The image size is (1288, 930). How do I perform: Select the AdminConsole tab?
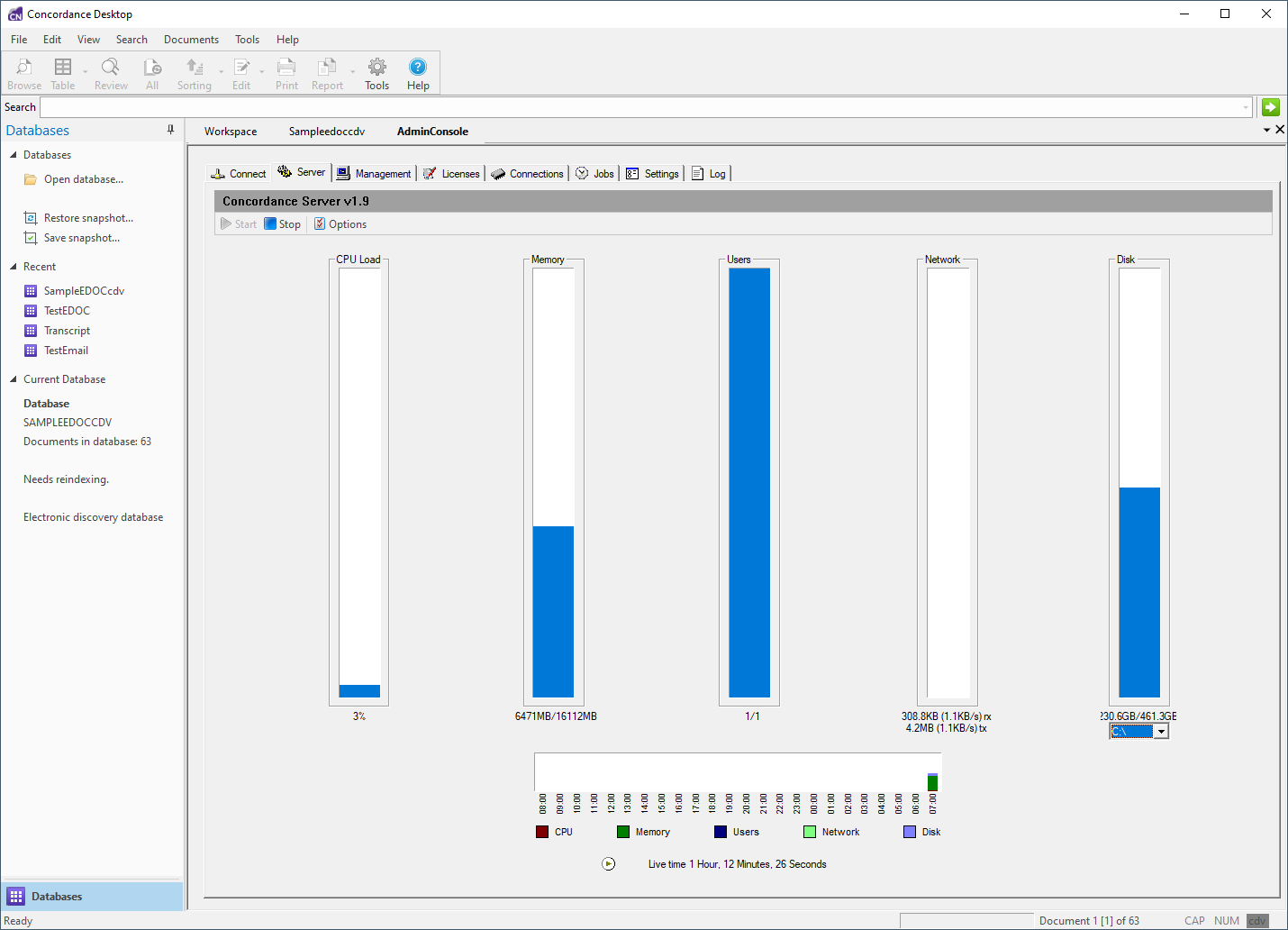432,132
